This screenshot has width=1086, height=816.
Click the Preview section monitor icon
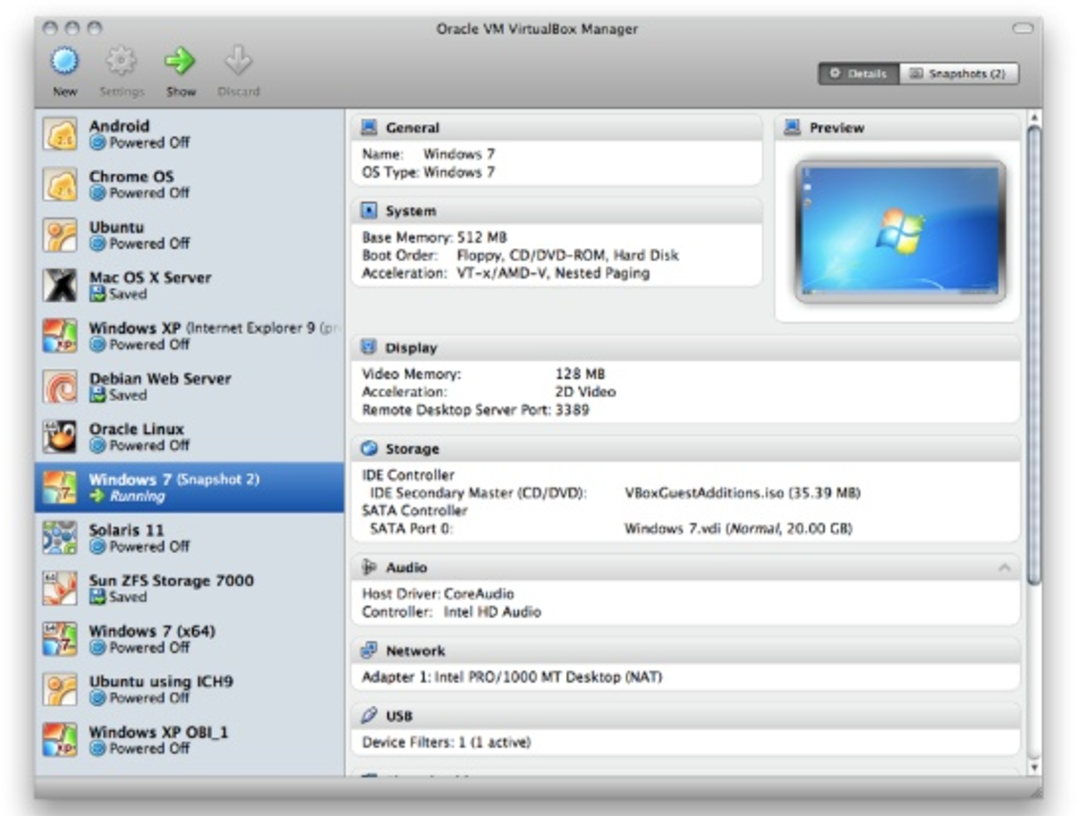(x=792, y=127)
